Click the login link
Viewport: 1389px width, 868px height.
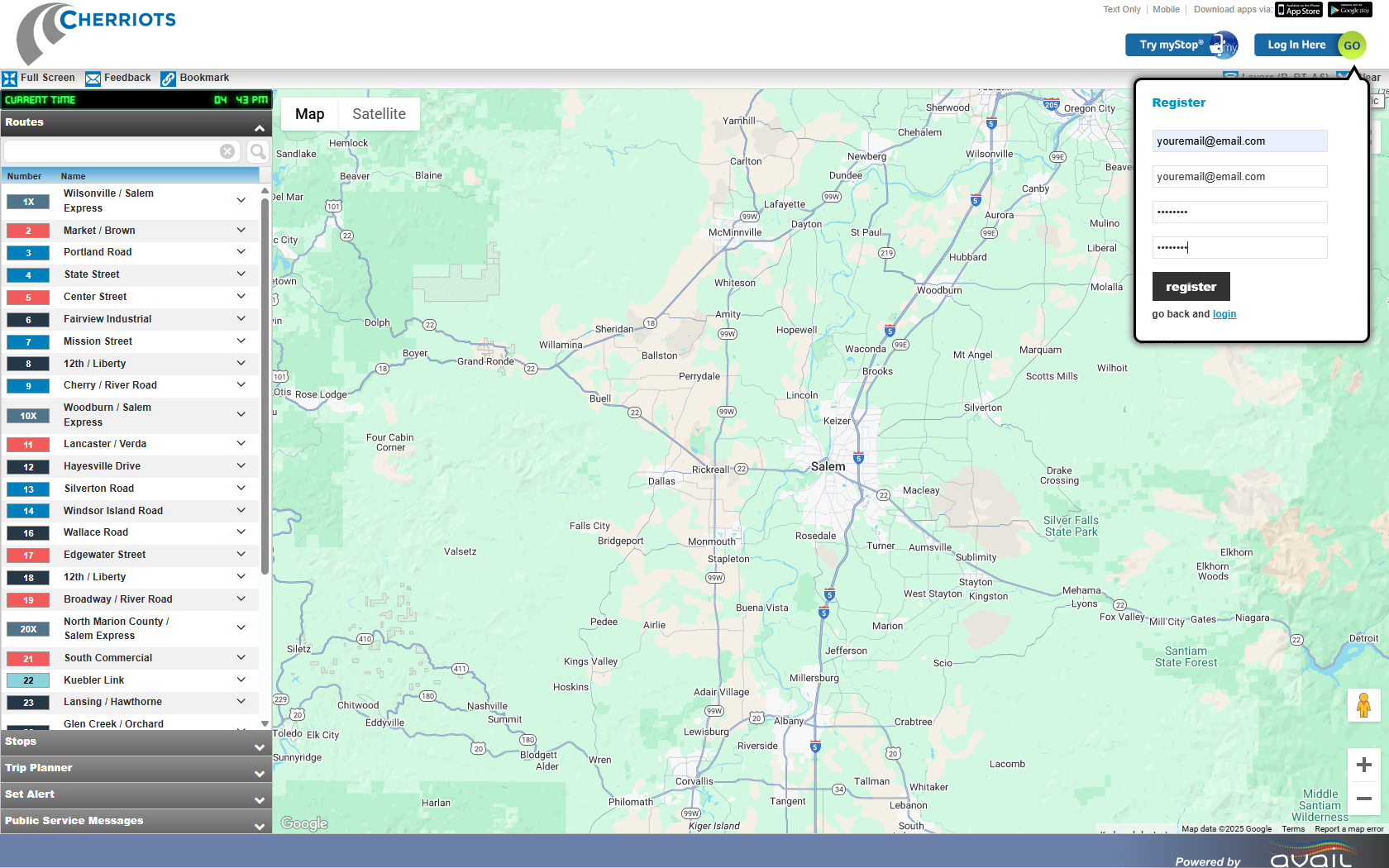click(1224, 314)
